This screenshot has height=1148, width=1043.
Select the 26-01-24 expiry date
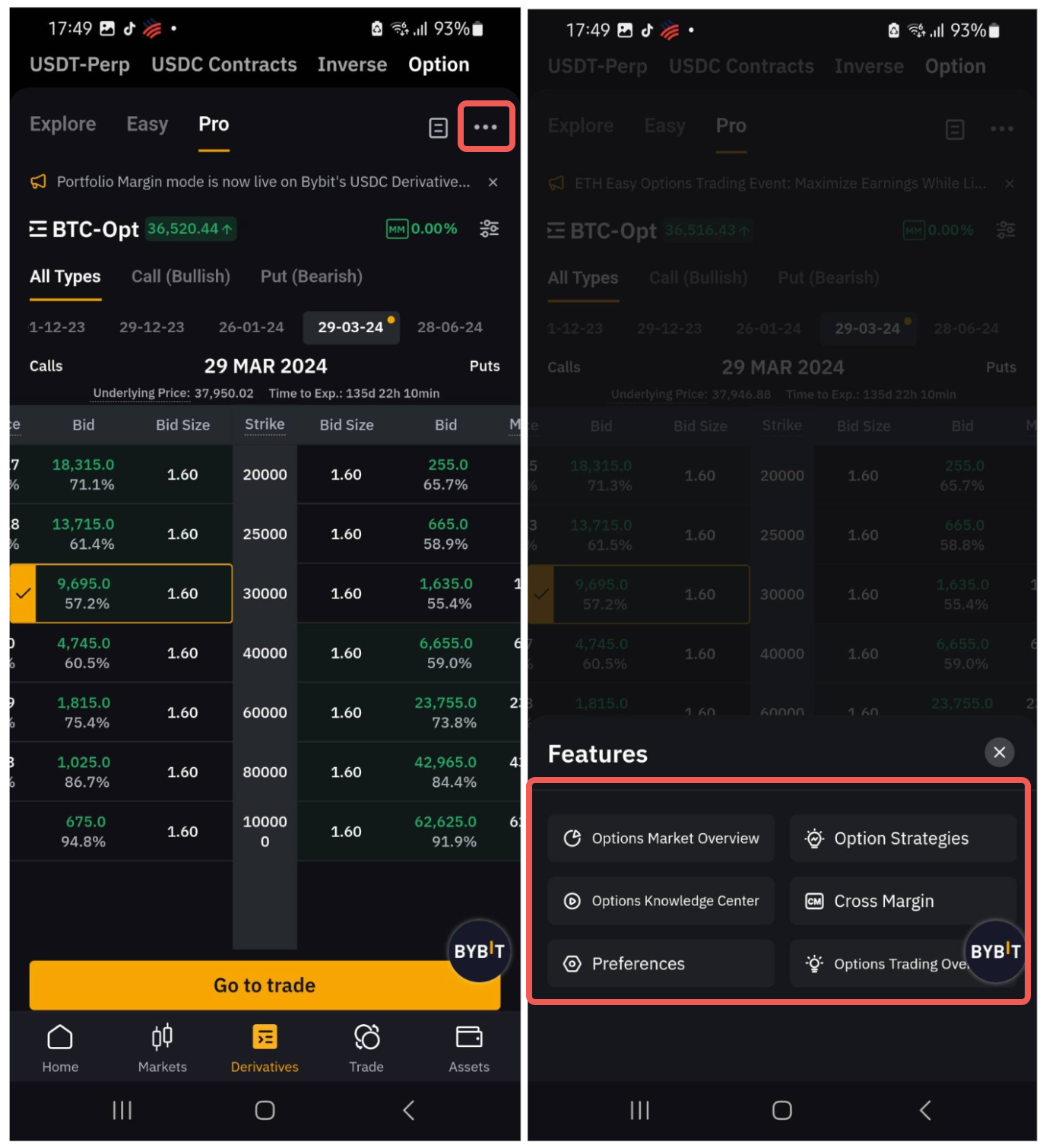point(251,328)
